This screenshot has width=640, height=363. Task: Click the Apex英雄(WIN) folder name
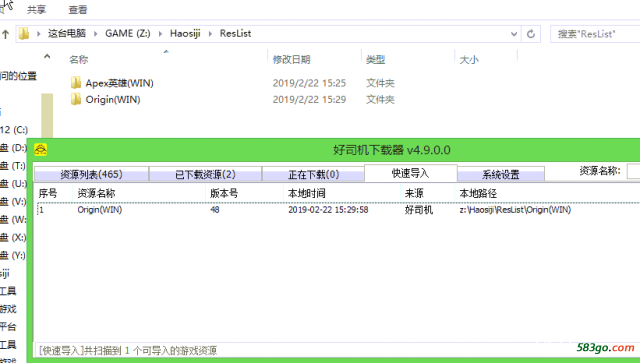(119, 83)
